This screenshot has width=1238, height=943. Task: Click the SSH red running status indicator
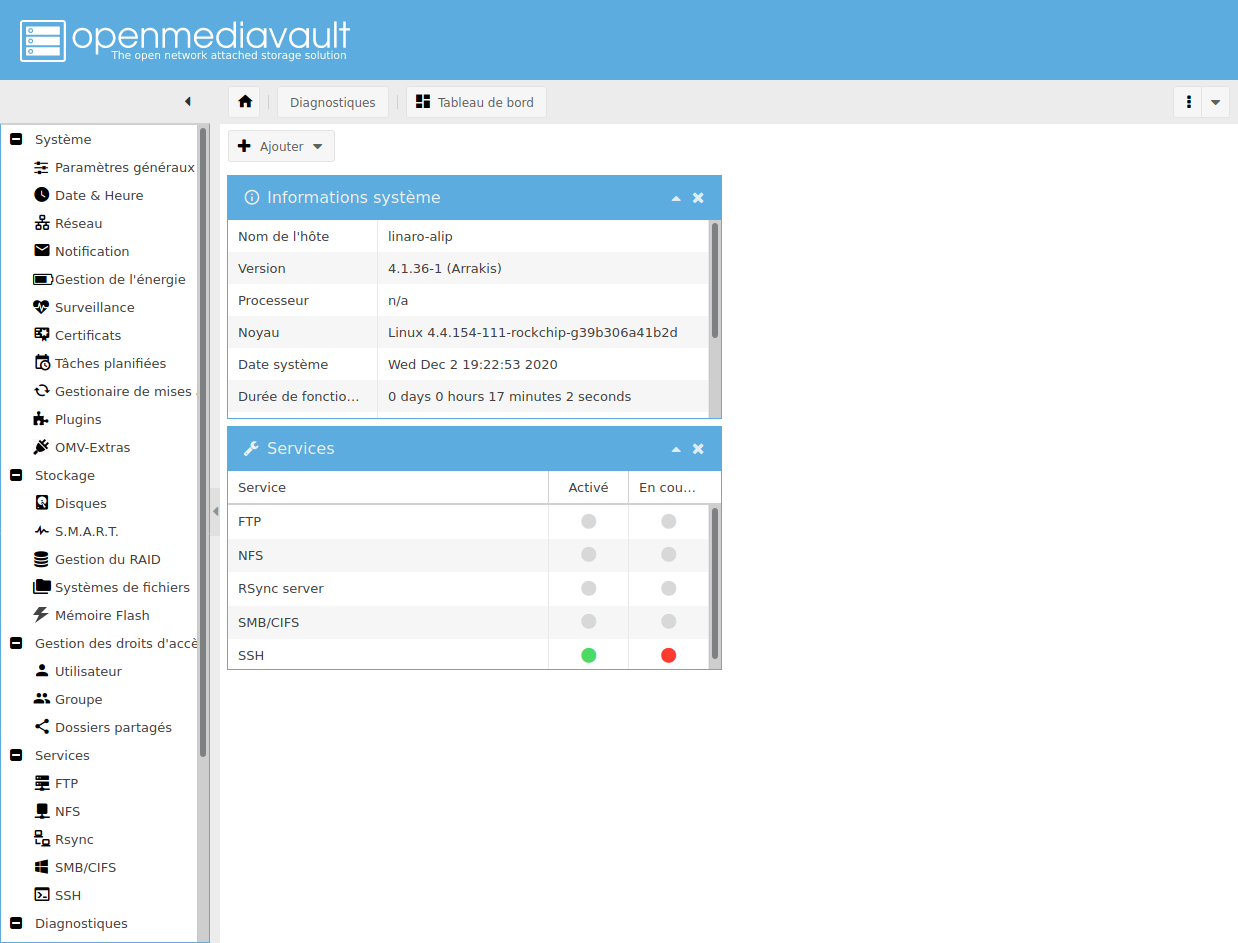tap(668, 655)
